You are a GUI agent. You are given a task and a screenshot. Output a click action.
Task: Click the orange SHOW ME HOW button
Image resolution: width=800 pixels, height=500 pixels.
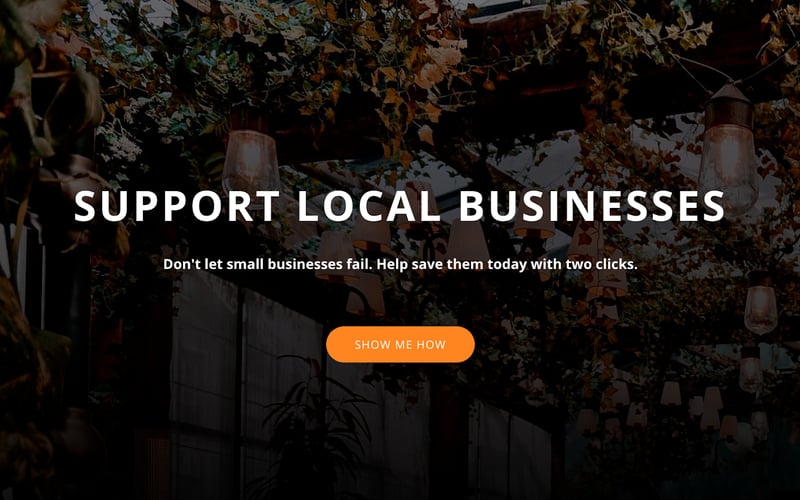click(x=400, y=344)
